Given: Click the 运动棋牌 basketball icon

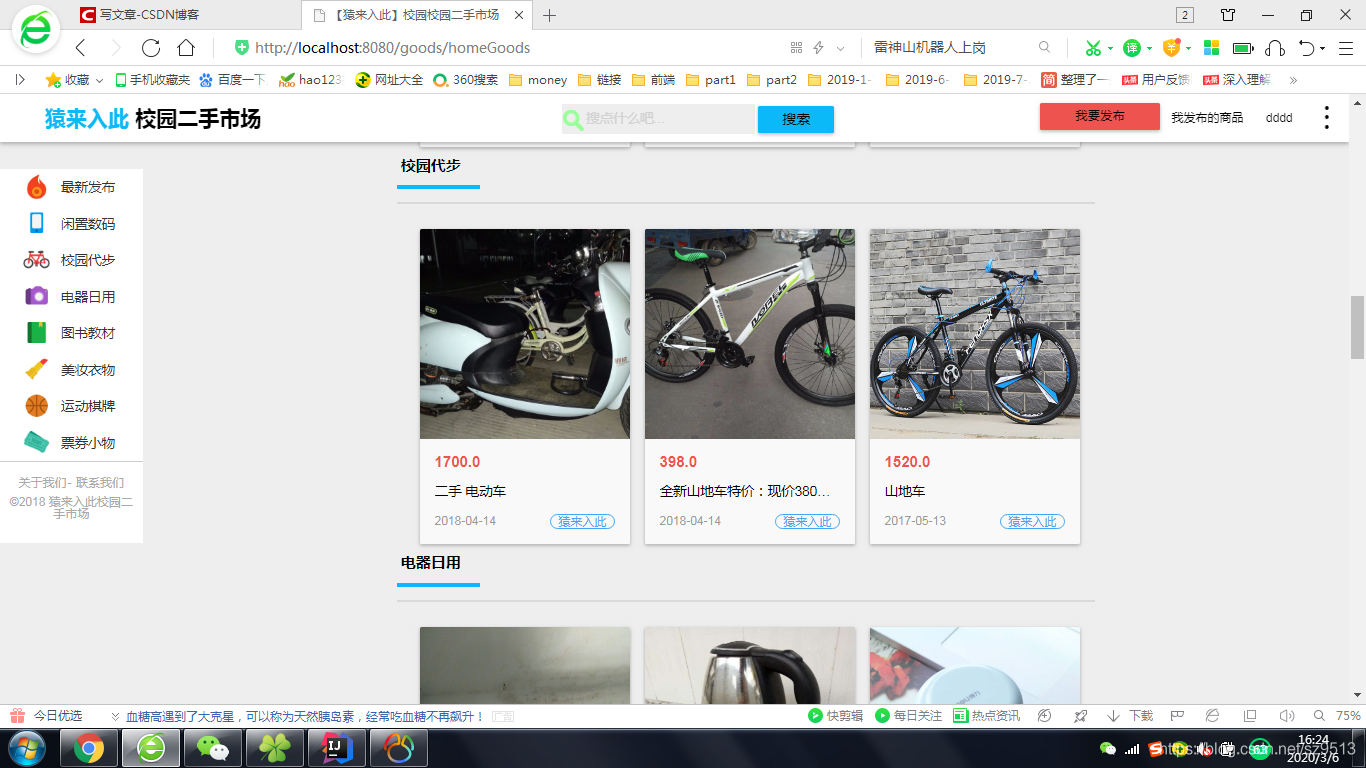Looking at the screenshot, I should click(x=36, y=406).
